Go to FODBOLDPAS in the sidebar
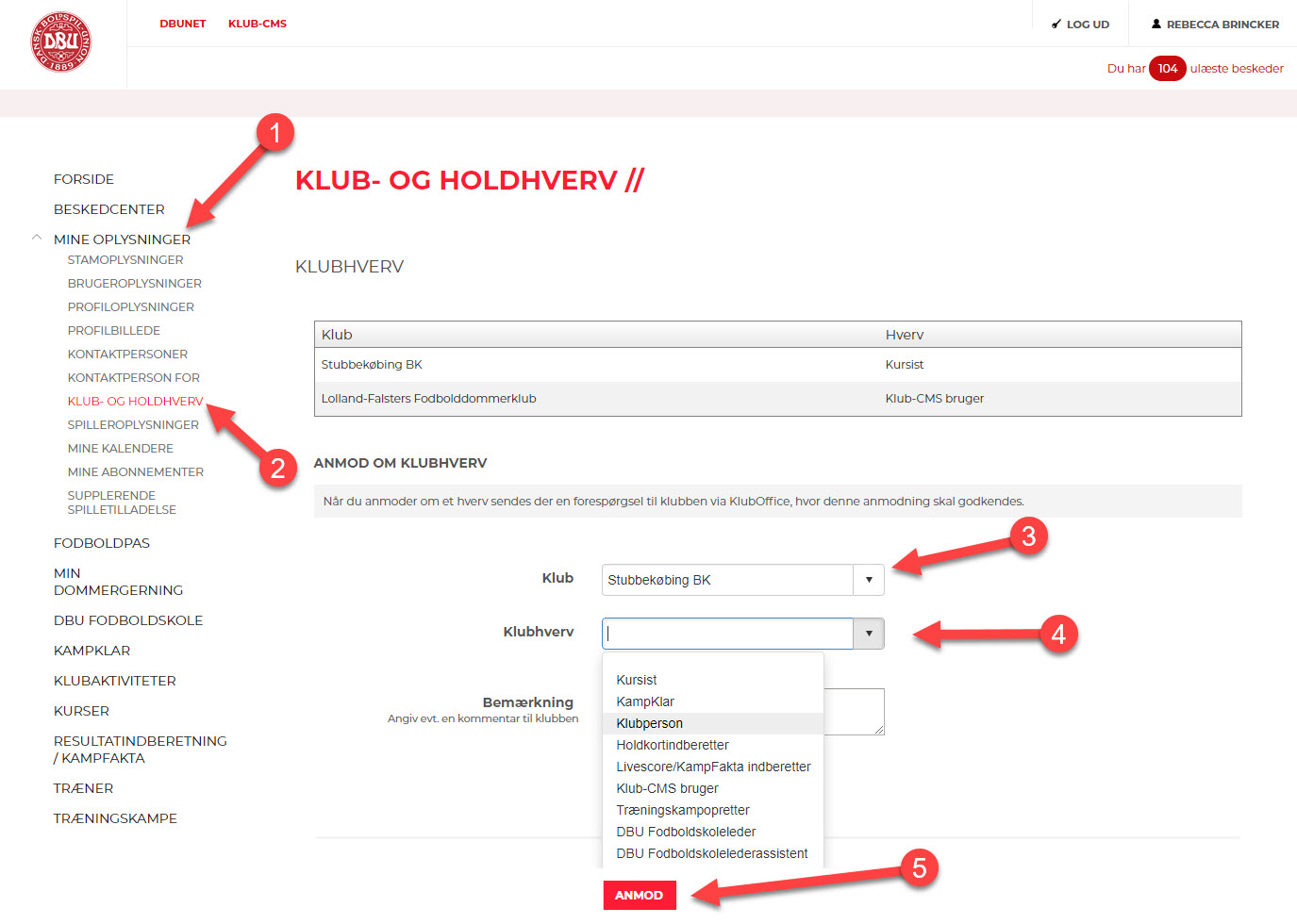Viewport: 1297px width, 924px height. [102, 543]
